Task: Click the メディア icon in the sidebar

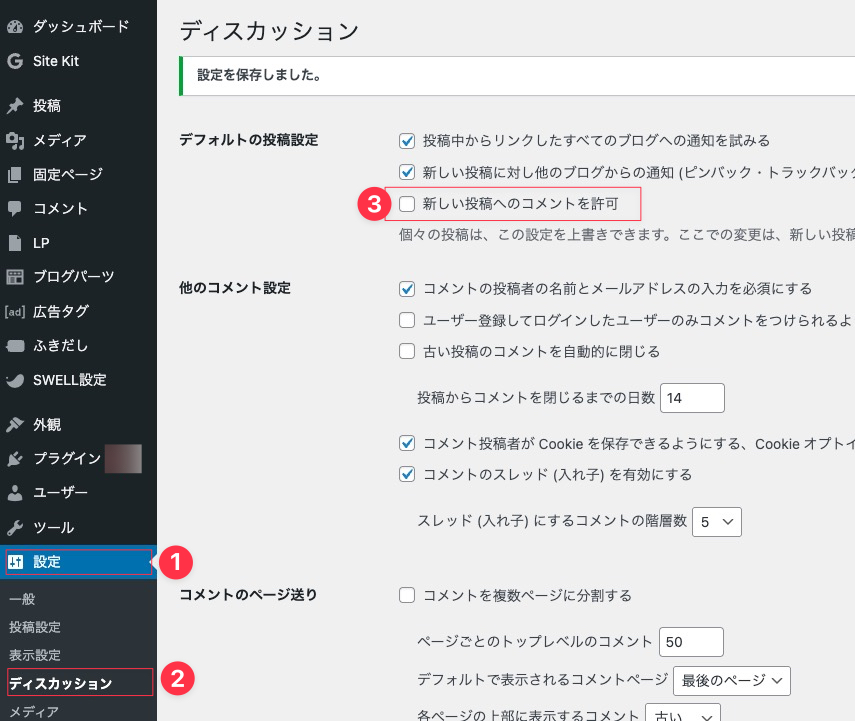Action: tap(15, 140)
